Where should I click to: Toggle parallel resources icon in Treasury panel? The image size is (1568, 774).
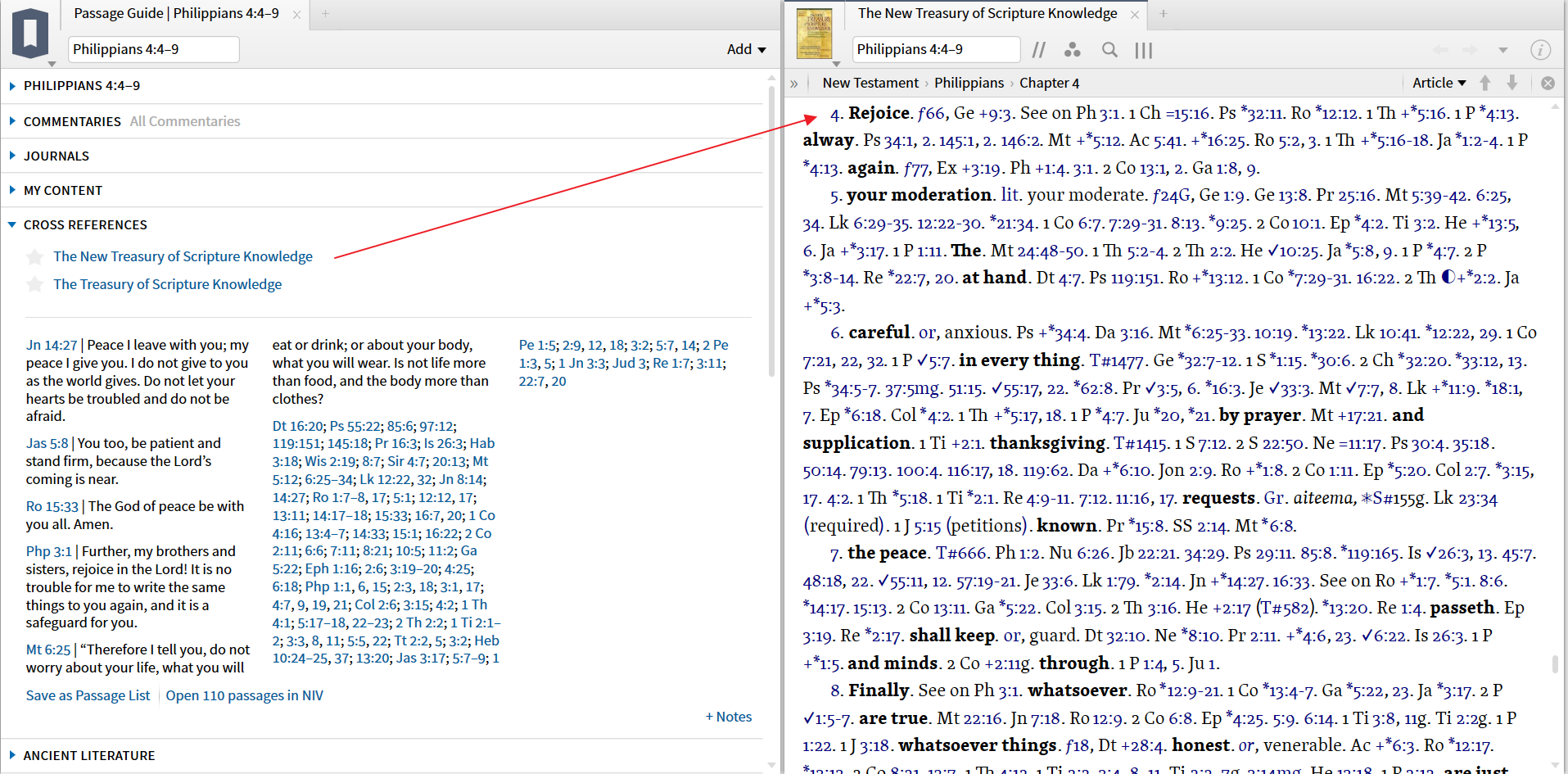coord(1038,50)
